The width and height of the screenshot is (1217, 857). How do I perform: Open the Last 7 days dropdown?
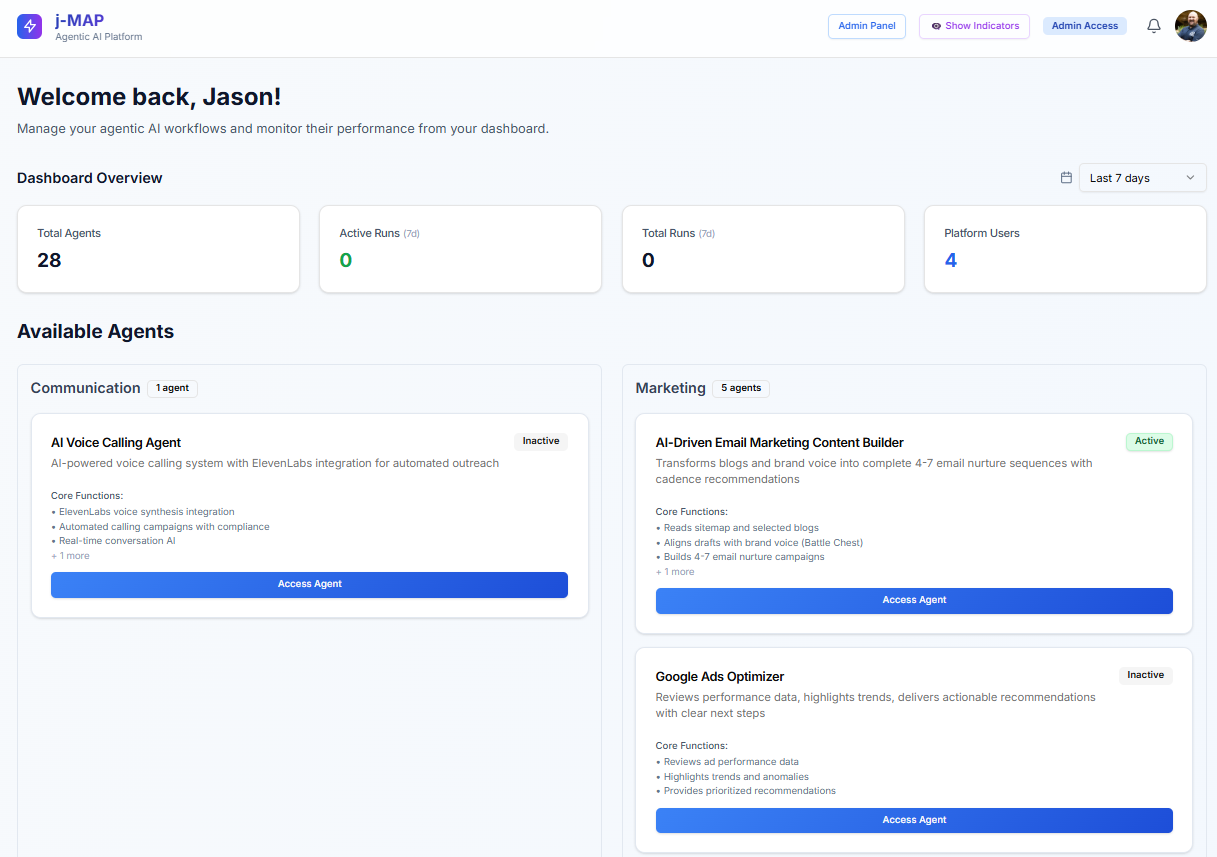click(1142, 177)
